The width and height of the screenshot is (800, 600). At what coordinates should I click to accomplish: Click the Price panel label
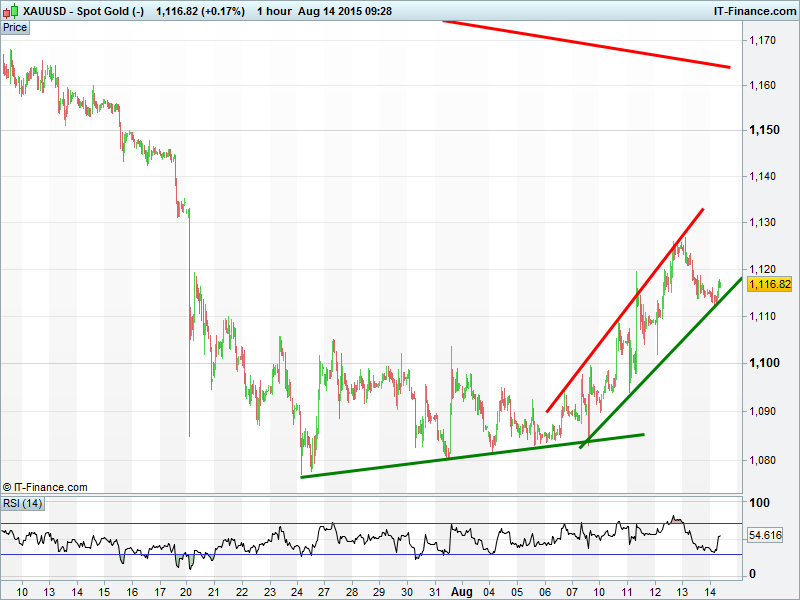[x=16, y=28]
